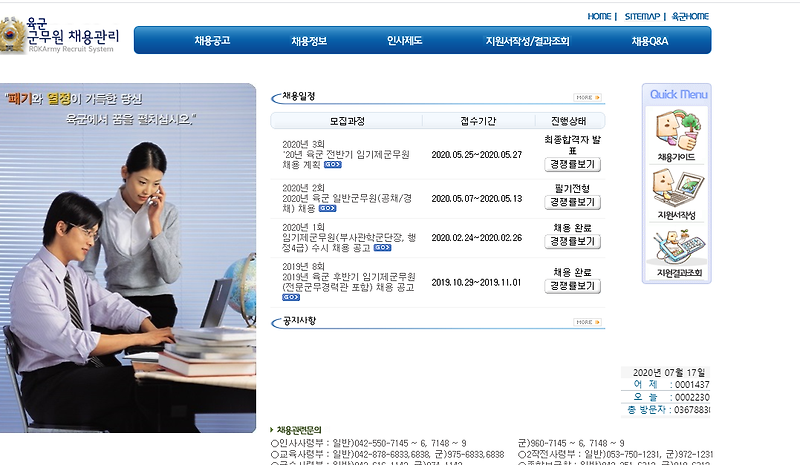This screenshot has width=800, height=465.
Task: Click the SITEMAP link at top
Action: tap(642, 16)
